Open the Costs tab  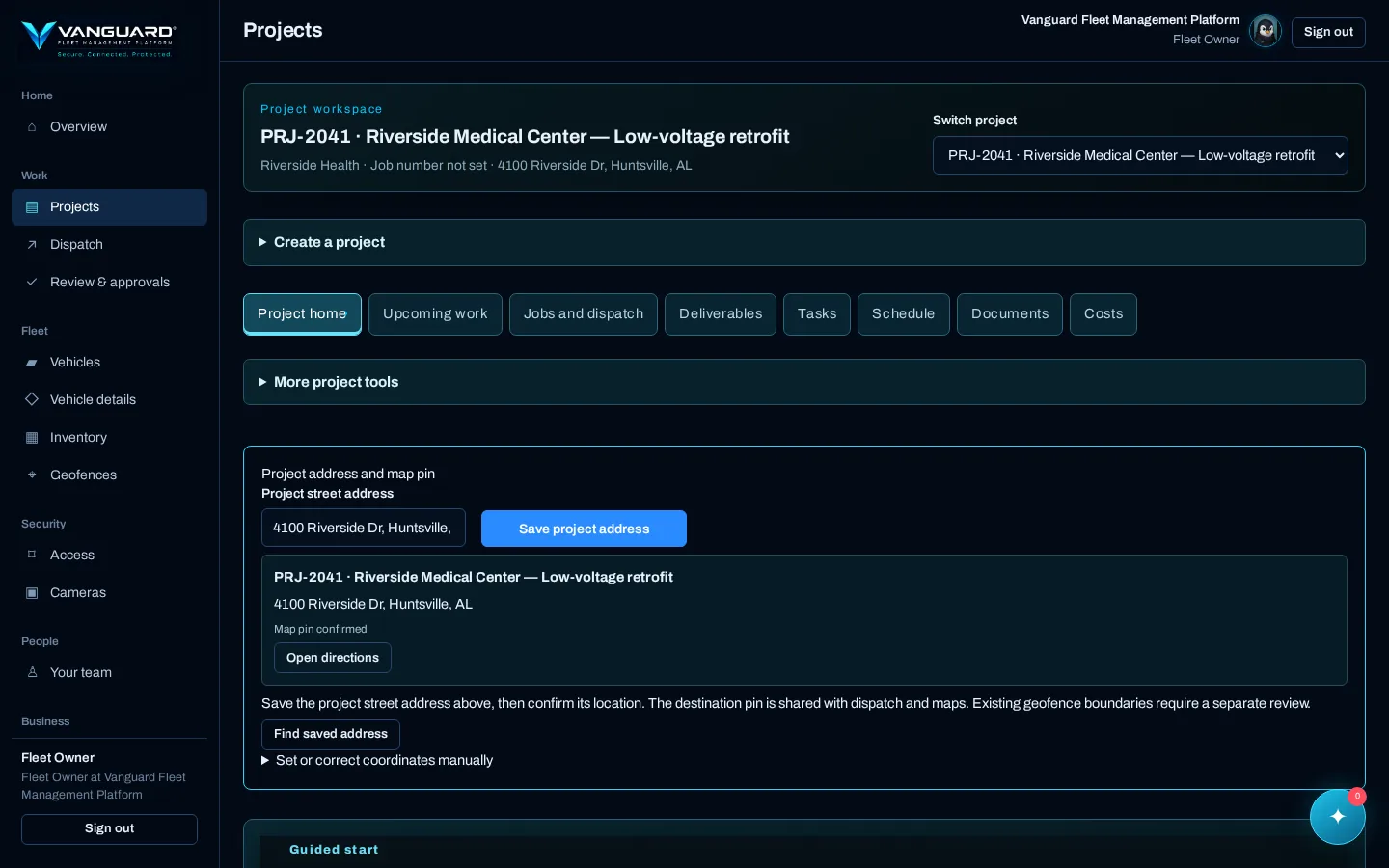pos(1103,314)
